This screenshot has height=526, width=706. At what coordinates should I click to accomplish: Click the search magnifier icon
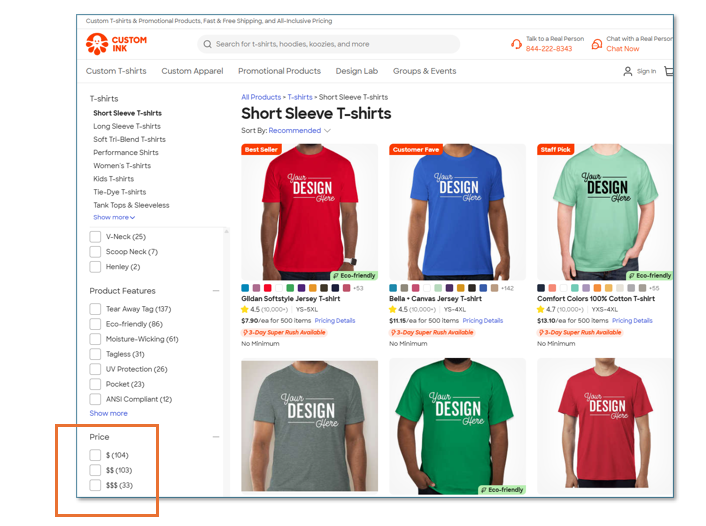[x=207, y=44]
